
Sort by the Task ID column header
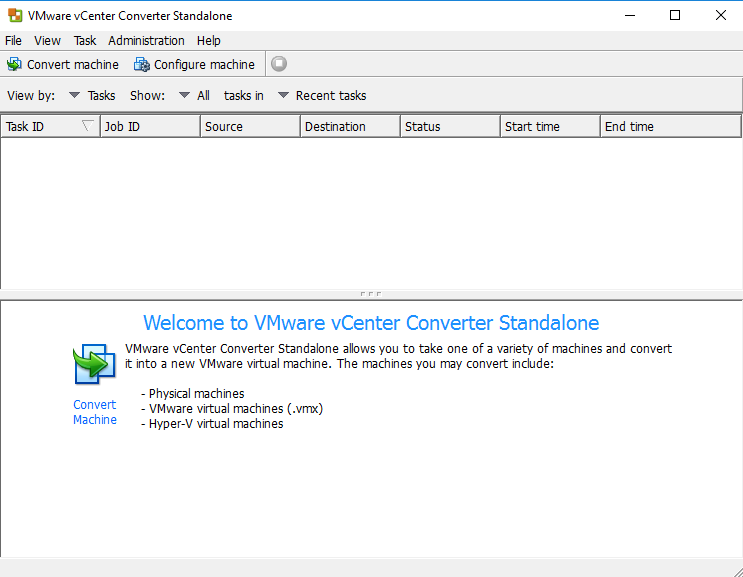[x=50, y=126]
